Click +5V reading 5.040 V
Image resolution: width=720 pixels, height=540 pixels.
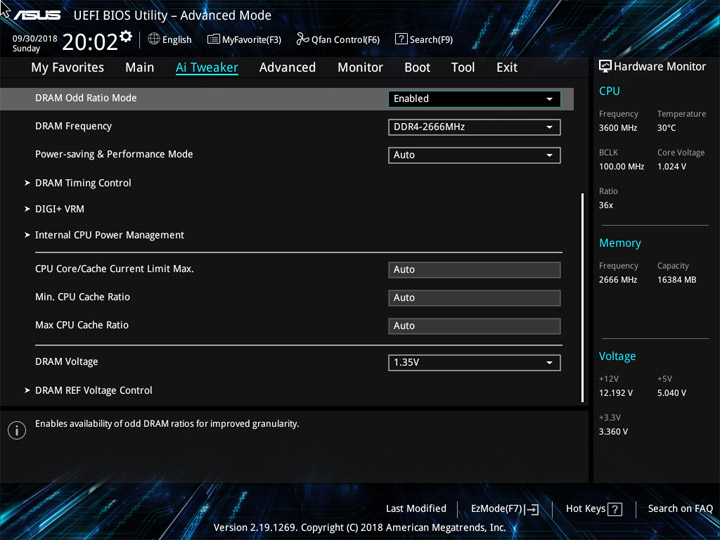pyautogui.click(x=672, y=393)
